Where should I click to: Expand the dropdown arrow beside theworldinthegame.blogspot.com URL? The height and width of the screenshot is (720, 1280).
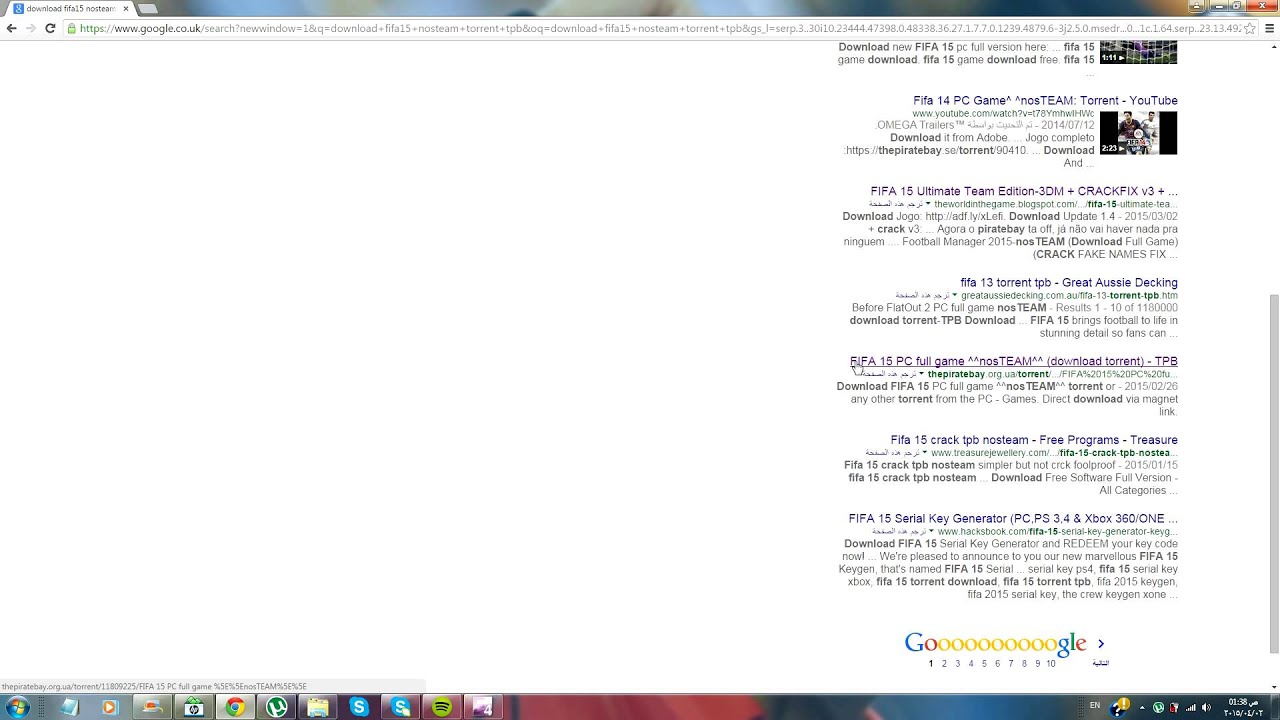pos(929,205)
